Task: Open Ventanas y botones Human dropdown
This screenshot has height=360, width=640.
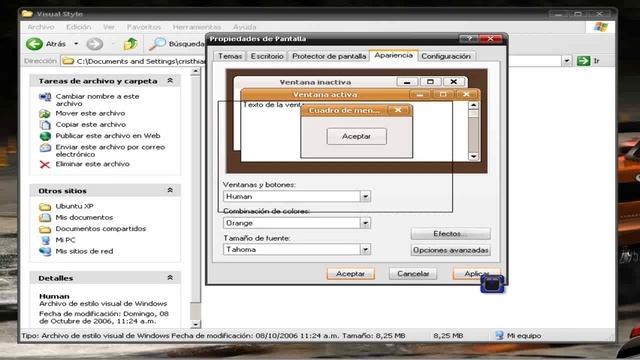Action: (x=365, y=196)
